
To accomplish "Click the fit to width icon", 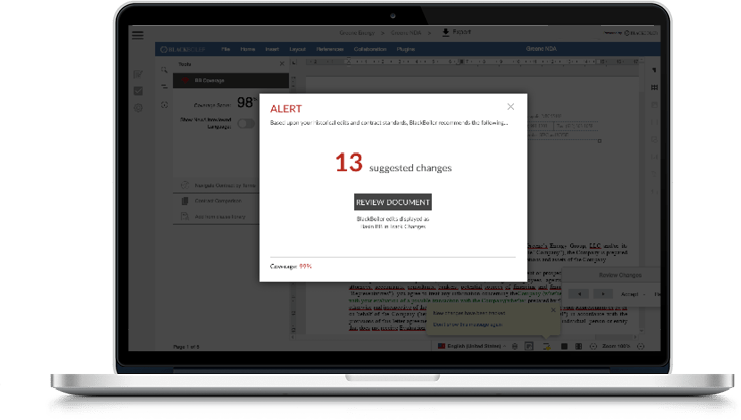I will 578,346.
